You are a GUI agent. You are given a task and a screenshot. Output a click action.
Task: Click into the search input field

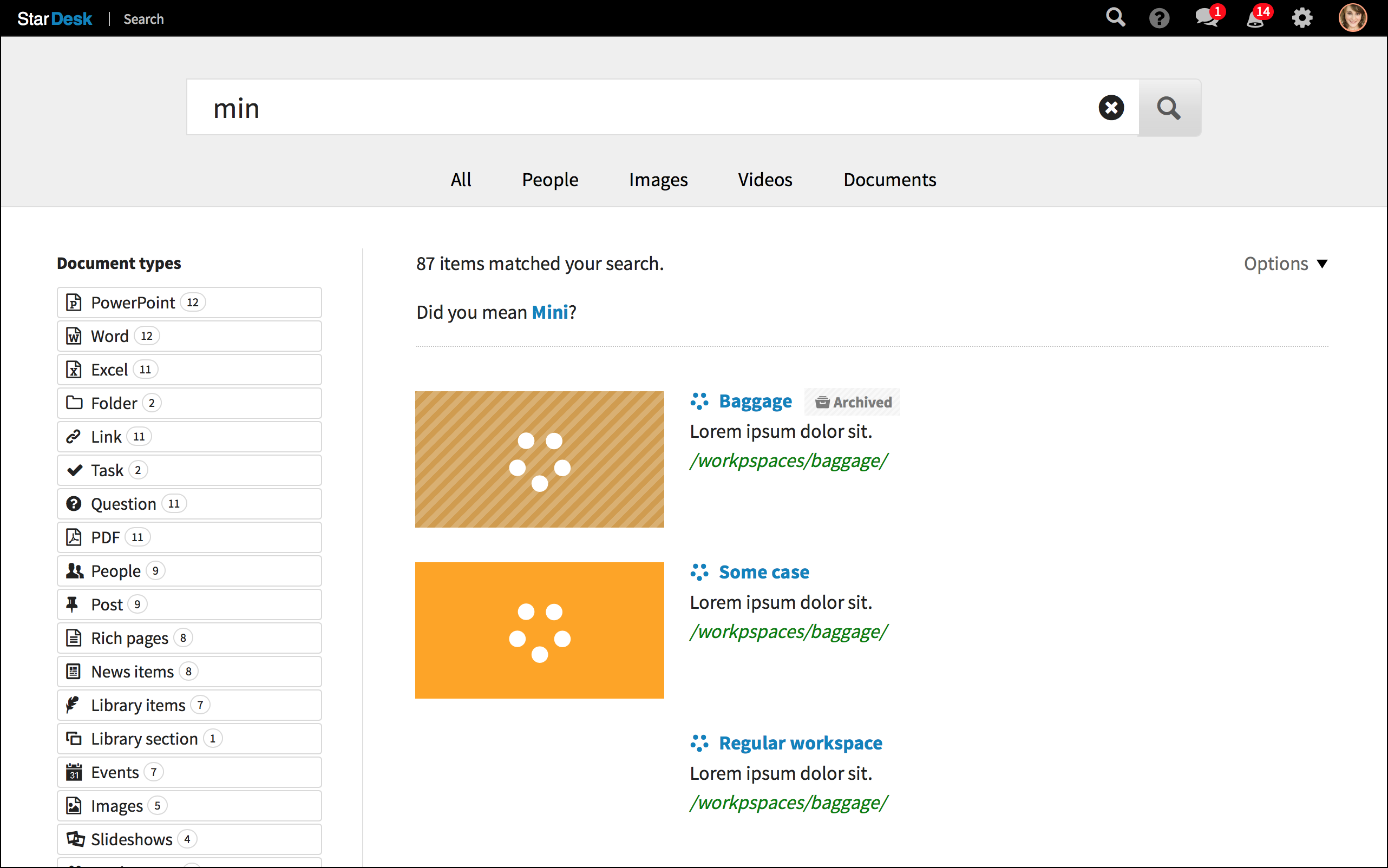click(632, 108)
